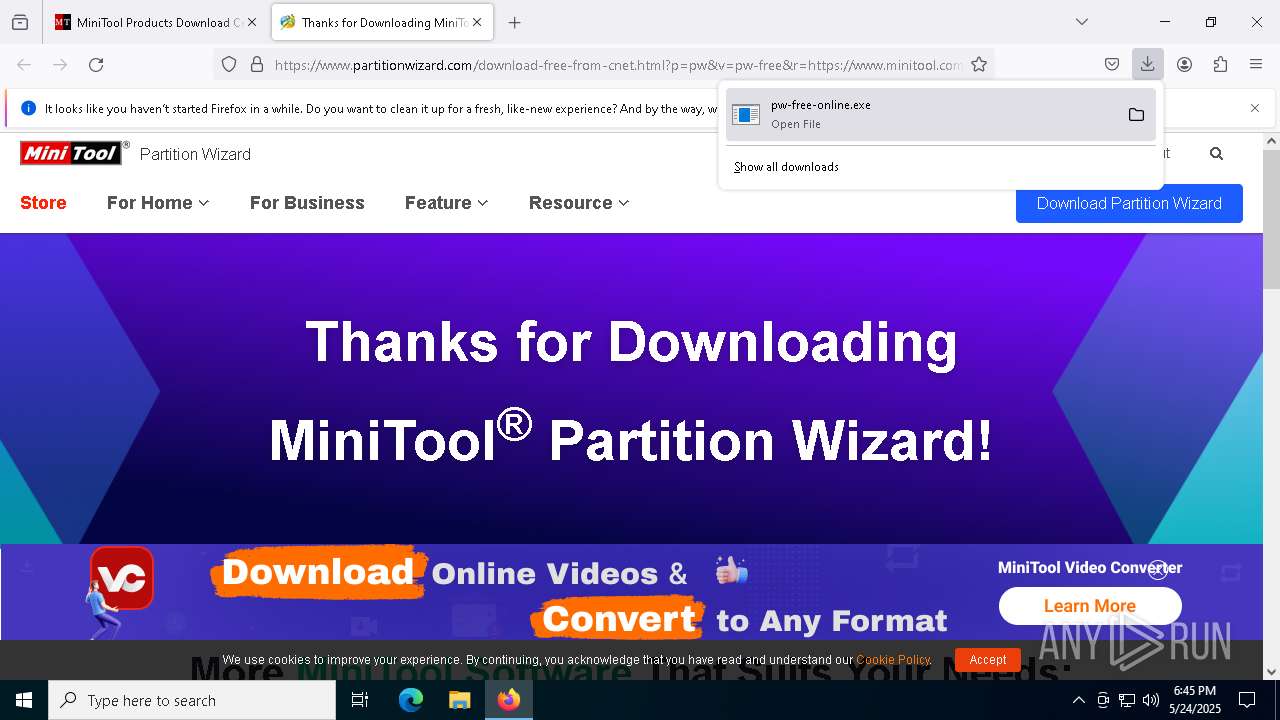Expand the Resource menu
Viewport: 1280px width, 720px height.
579,203
